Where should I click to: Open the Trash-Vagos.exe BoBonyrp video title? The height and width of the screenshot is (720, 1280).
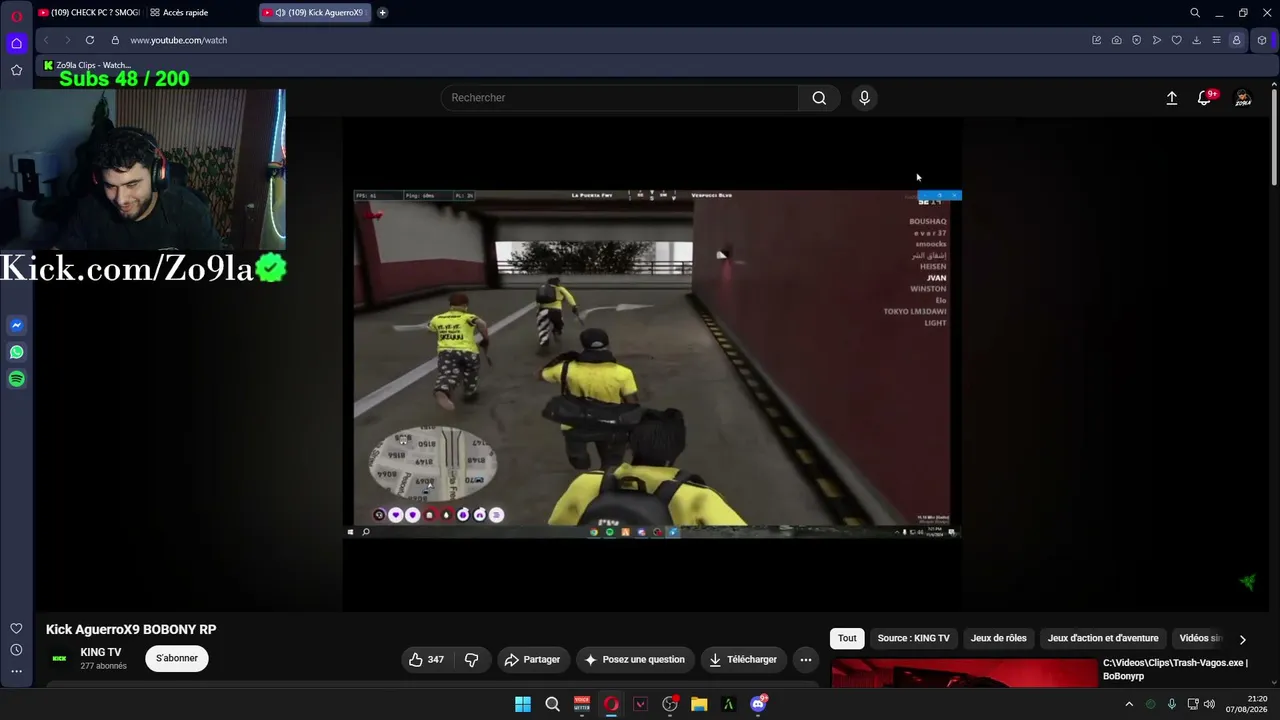[1175, 669]
